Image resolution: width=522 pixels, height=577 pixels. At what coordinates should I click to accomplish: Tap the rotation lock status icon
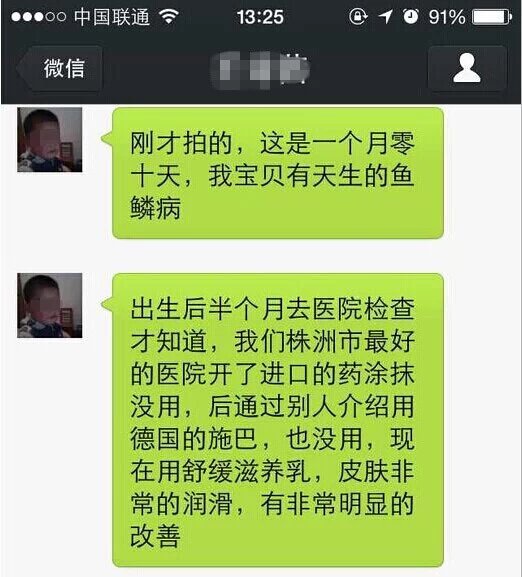coord(358,17)
